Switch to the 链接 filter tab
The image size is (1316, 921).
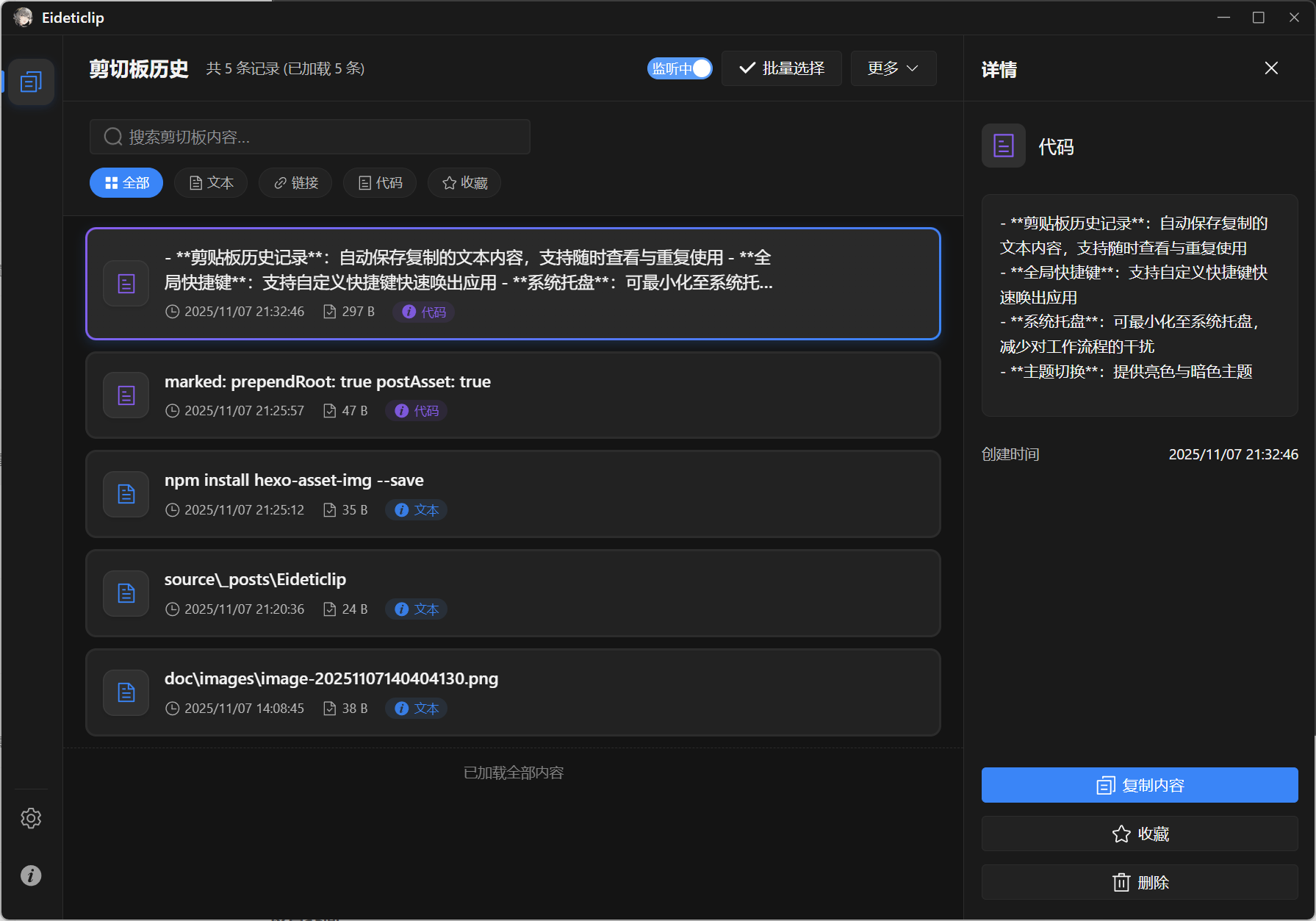(x=295, y=183)
